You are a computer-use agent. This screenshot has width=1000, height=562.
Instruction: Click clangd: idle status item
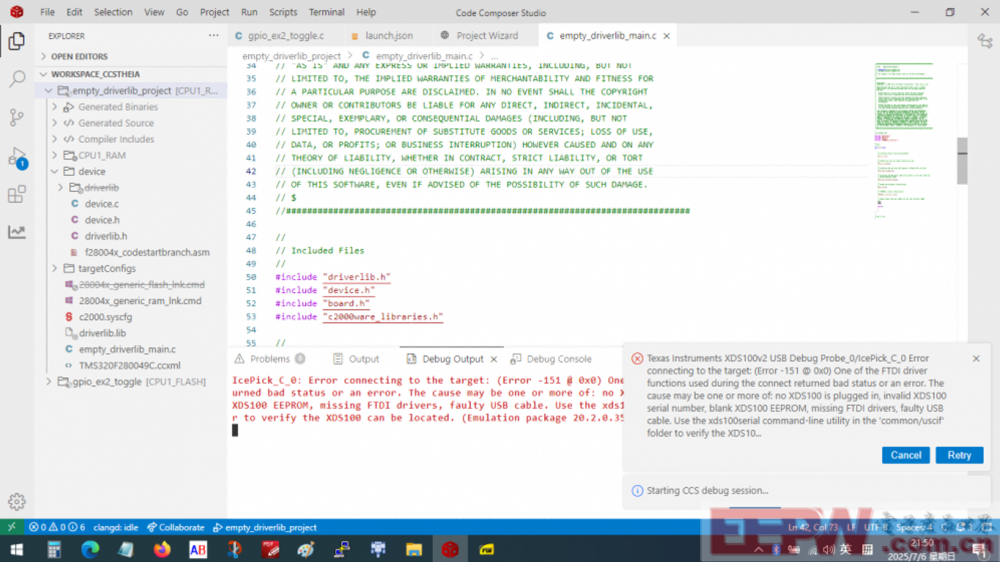pos(115,528)
